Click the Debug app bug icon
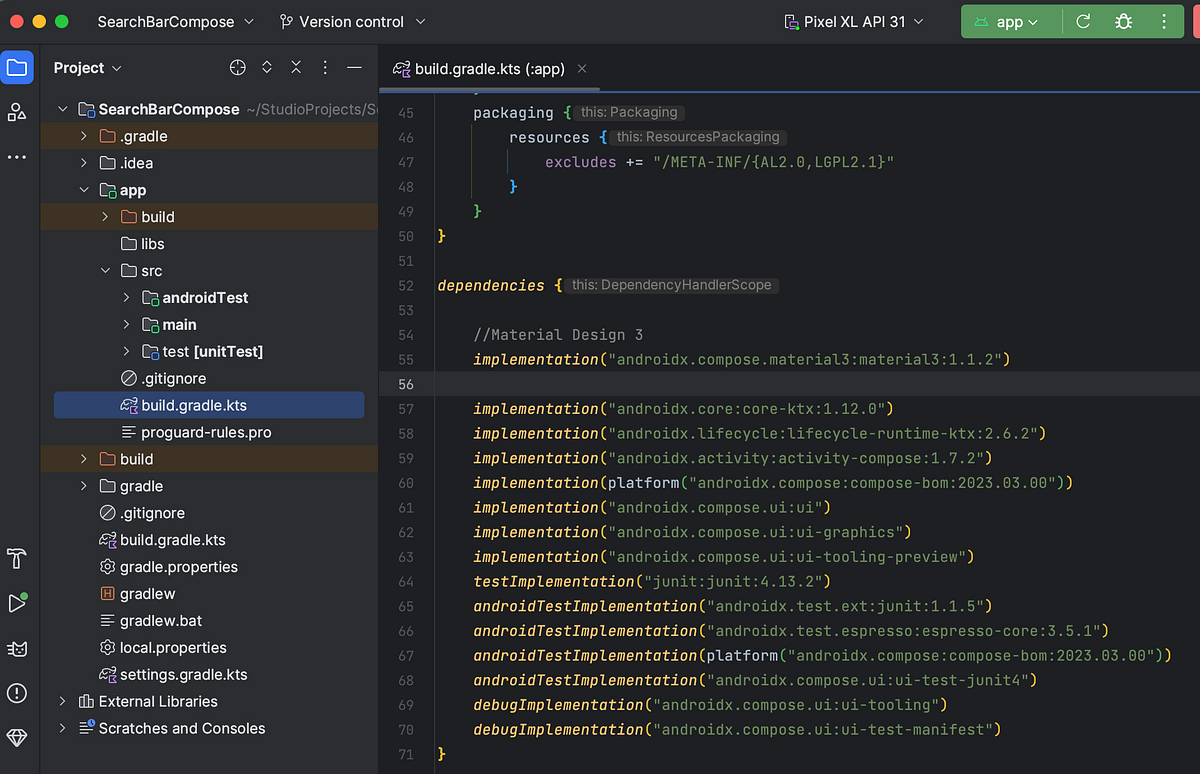 1123,21
